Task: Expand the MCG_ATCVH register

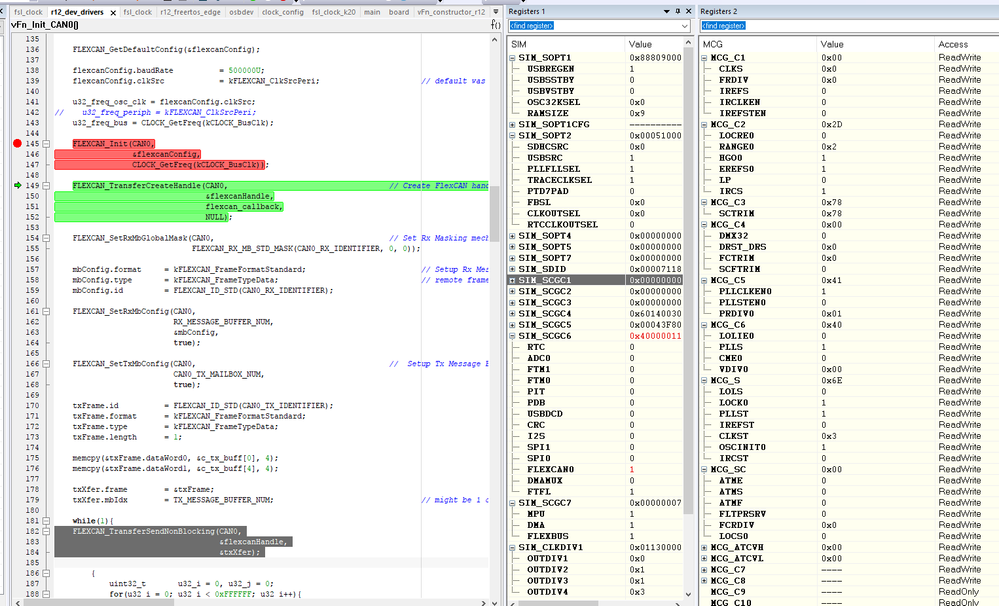Action: point(706,547)
